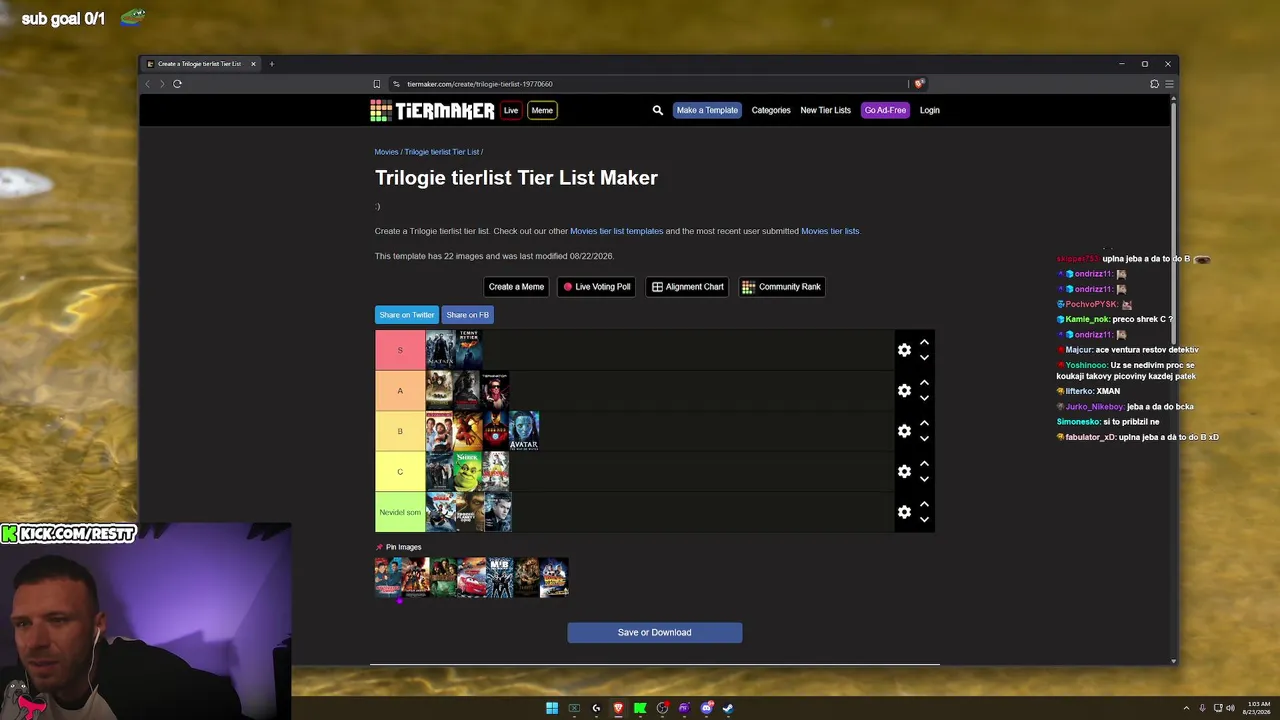Follow the Trilogie tierlist Tier List breadcrumb
Screen dimensions: 1280x720
[442, 152]
